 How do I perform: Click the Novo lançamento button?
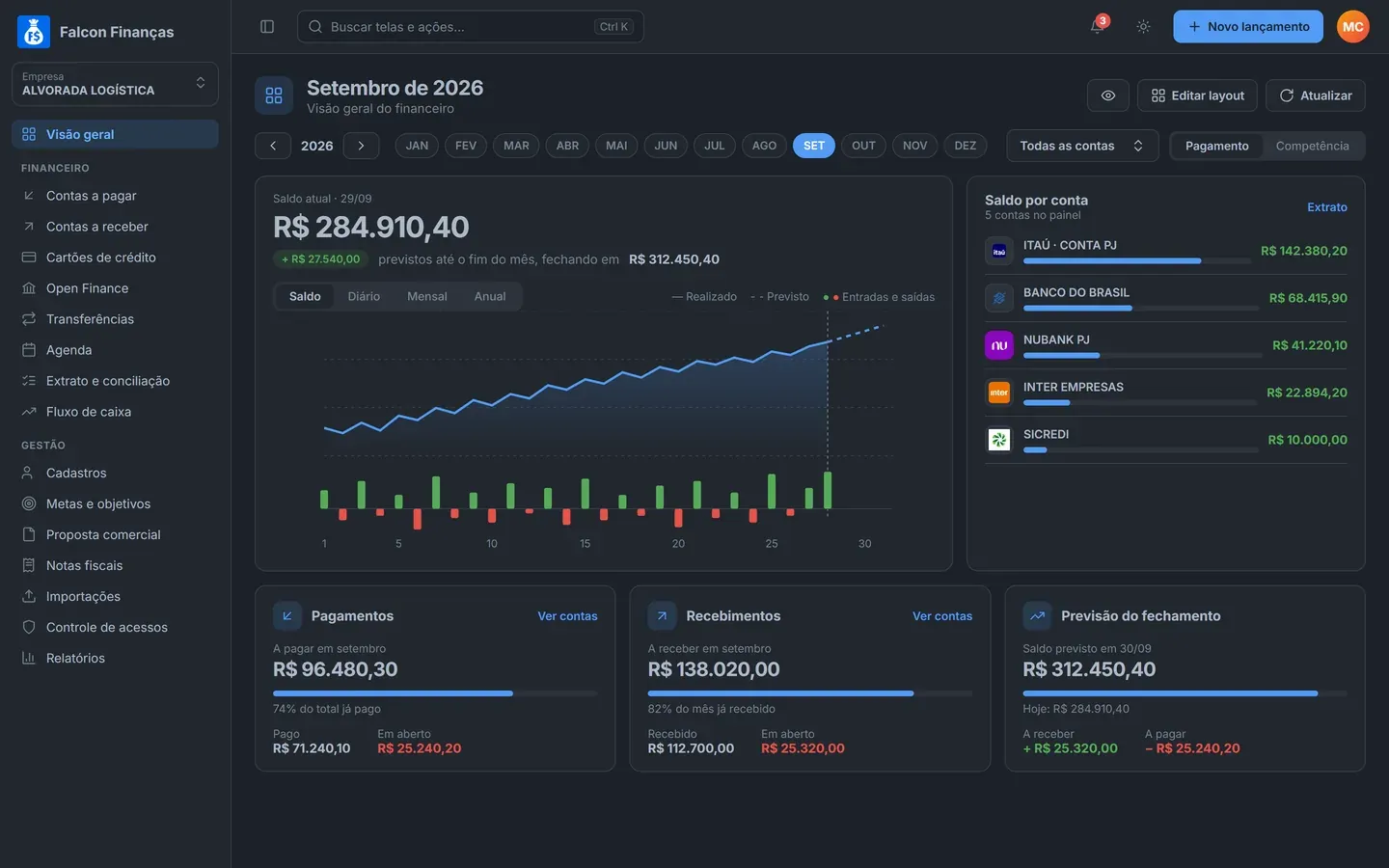[1248, 27]
